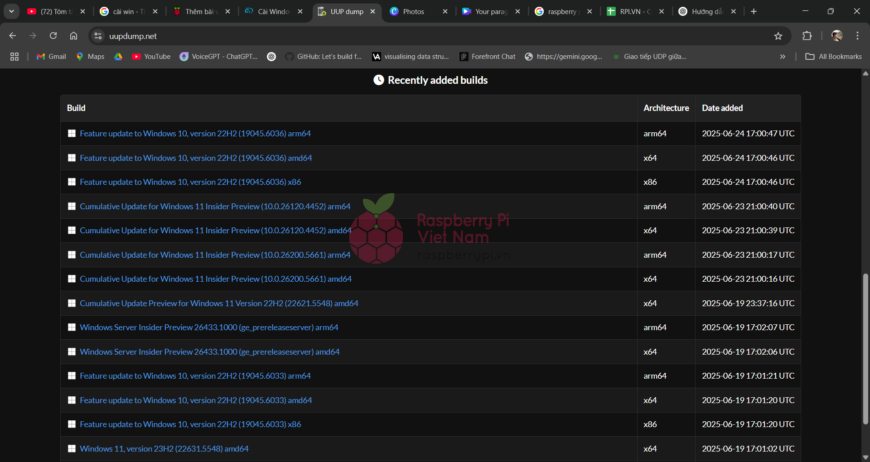Open the Gmail bookmark

click(x=51, y=57)
